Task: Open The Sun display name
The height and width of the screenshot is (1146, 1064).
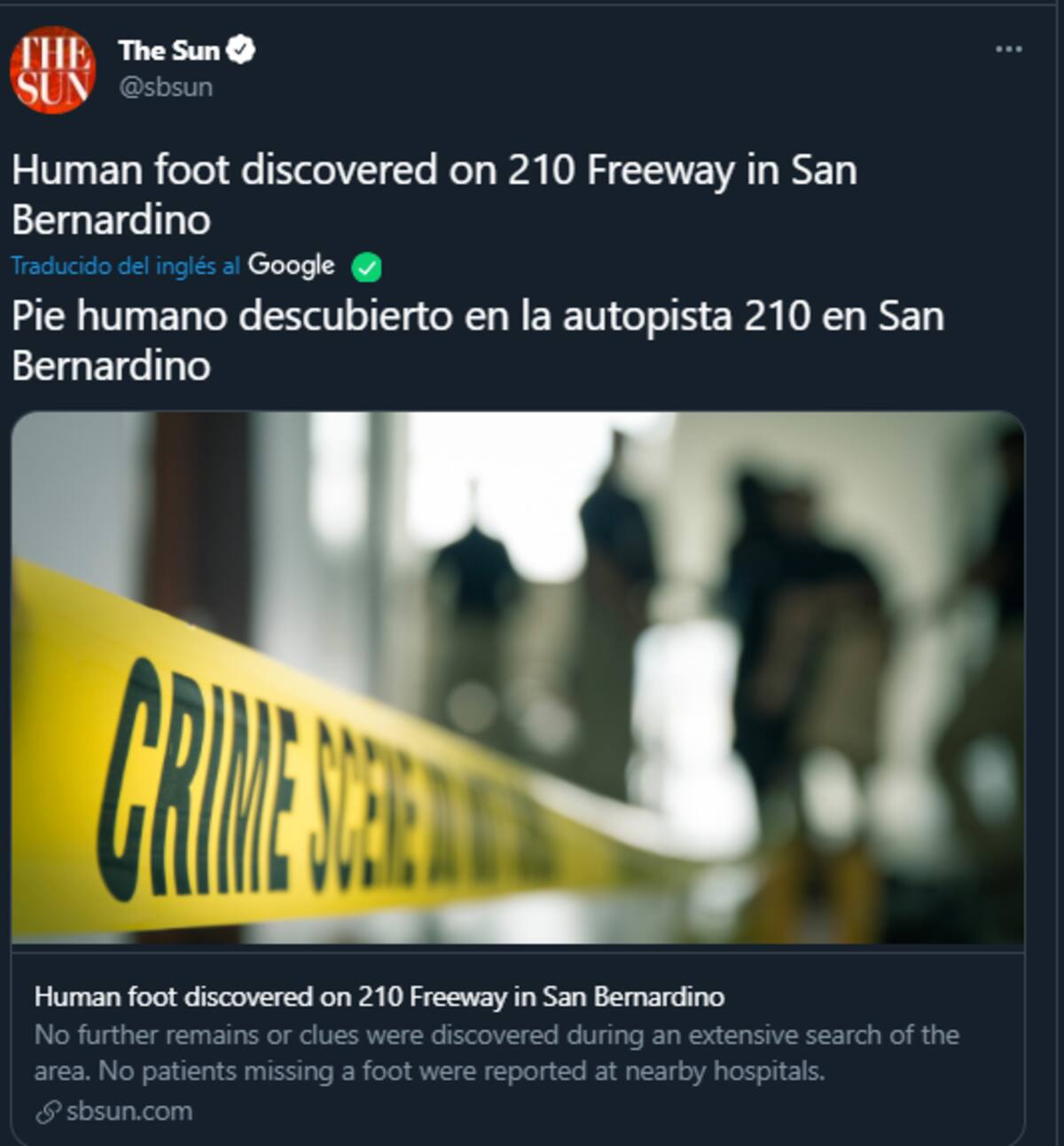Action: coord(168,51)
